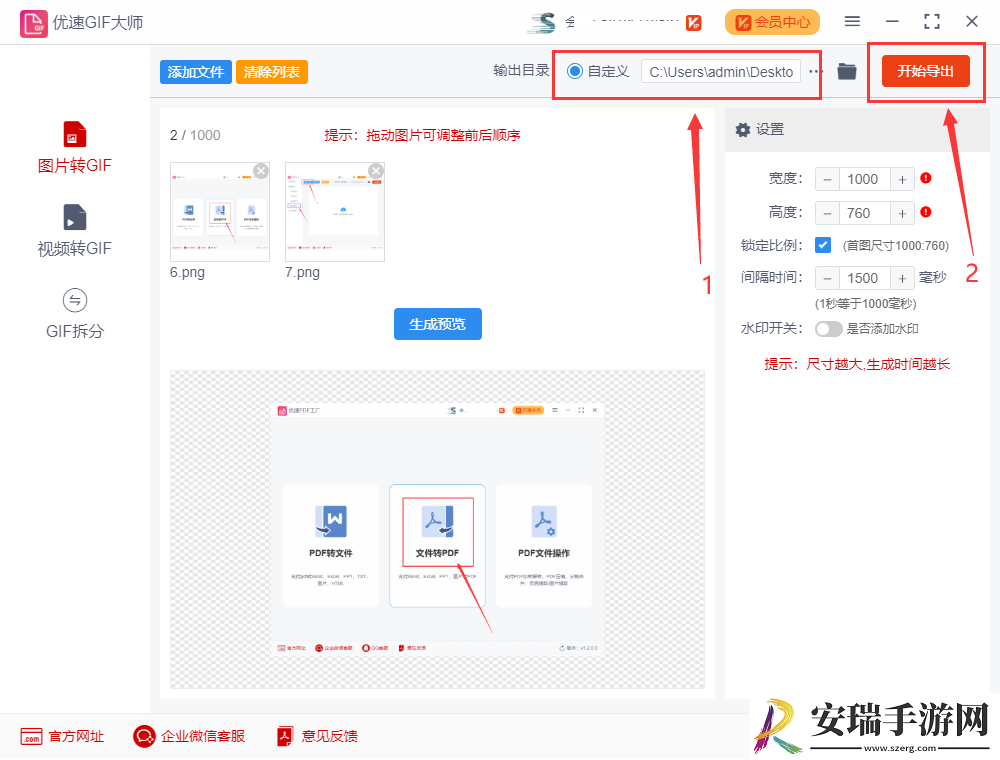1000x760 pixels.
Task: Click the height value field 760
Action: coord(865,213)
